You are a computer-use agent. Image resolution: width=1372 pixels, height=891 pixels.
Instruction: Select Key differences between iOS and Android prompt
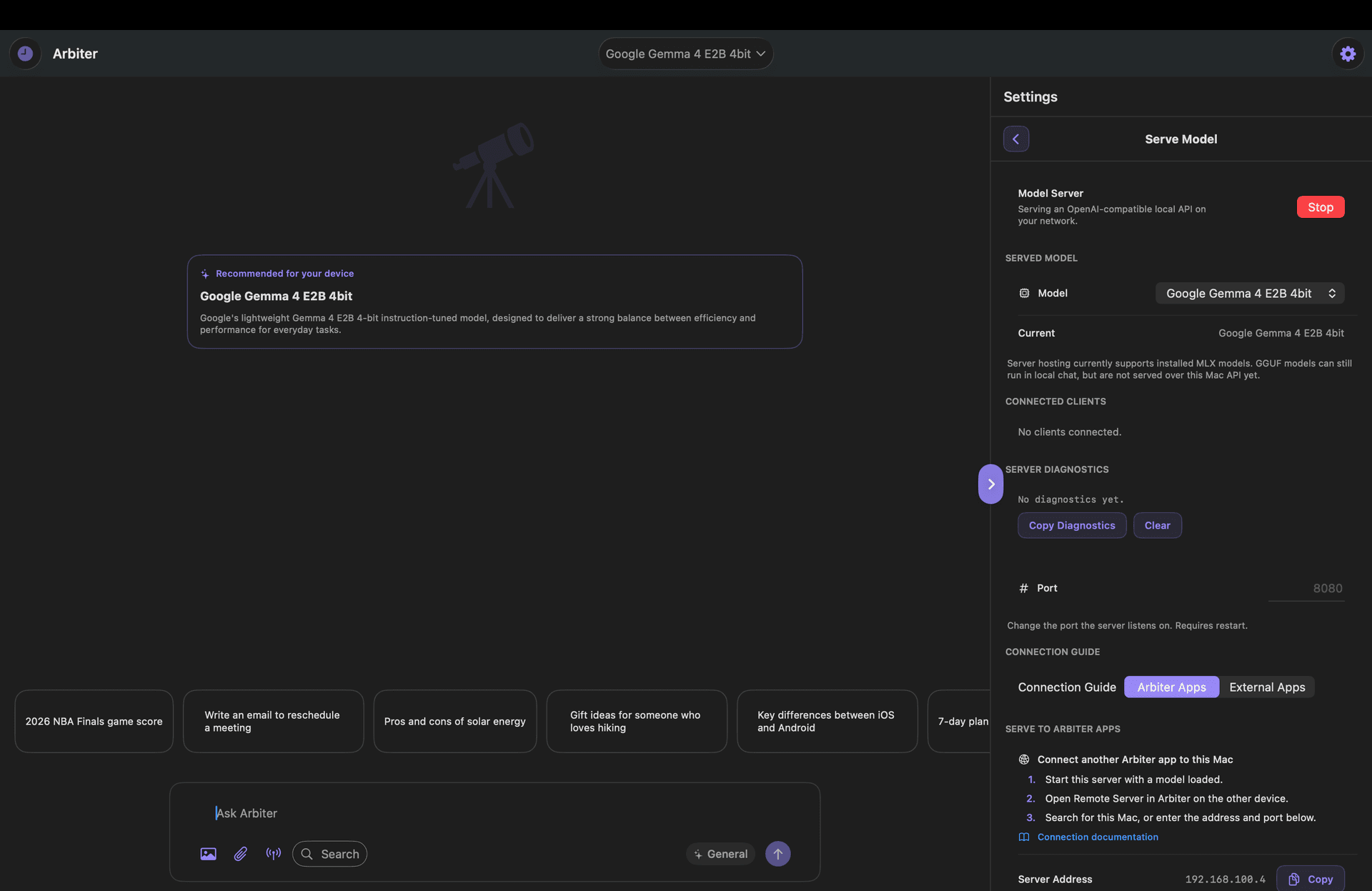pyautogui.click(x=827, y=721)
